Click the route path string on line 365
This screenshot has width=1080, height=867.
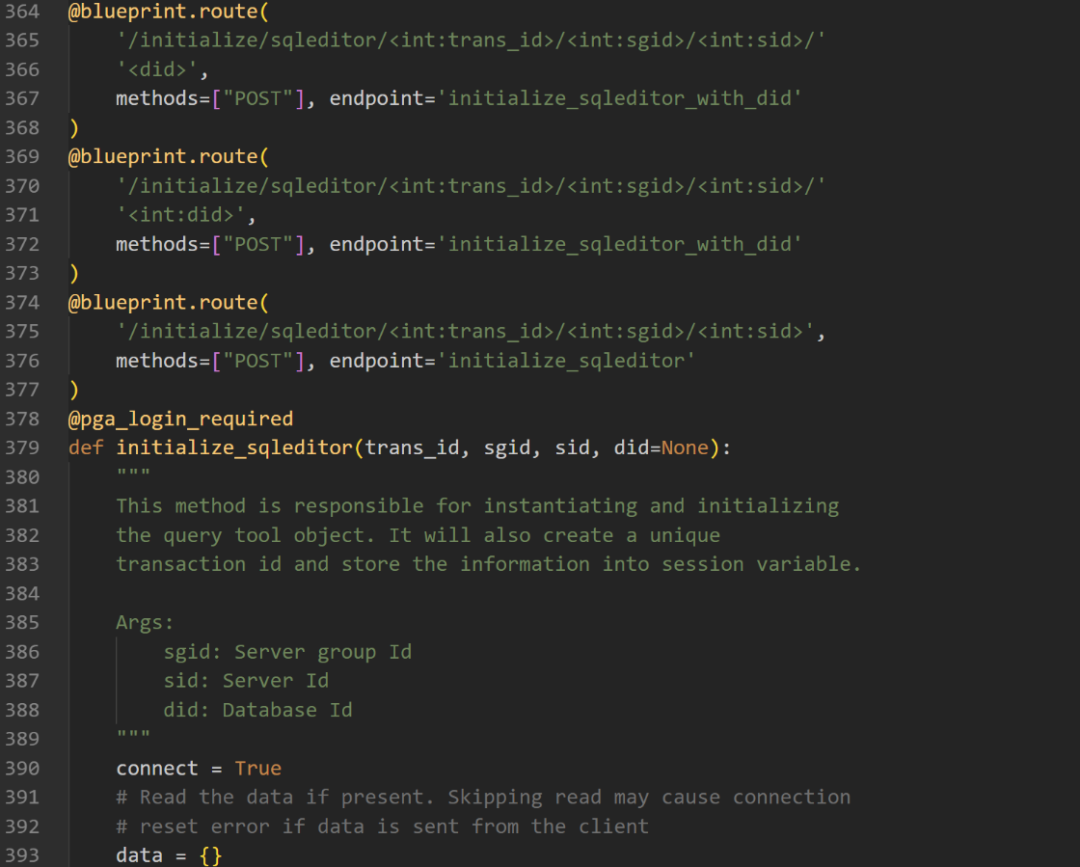point(471,41)
